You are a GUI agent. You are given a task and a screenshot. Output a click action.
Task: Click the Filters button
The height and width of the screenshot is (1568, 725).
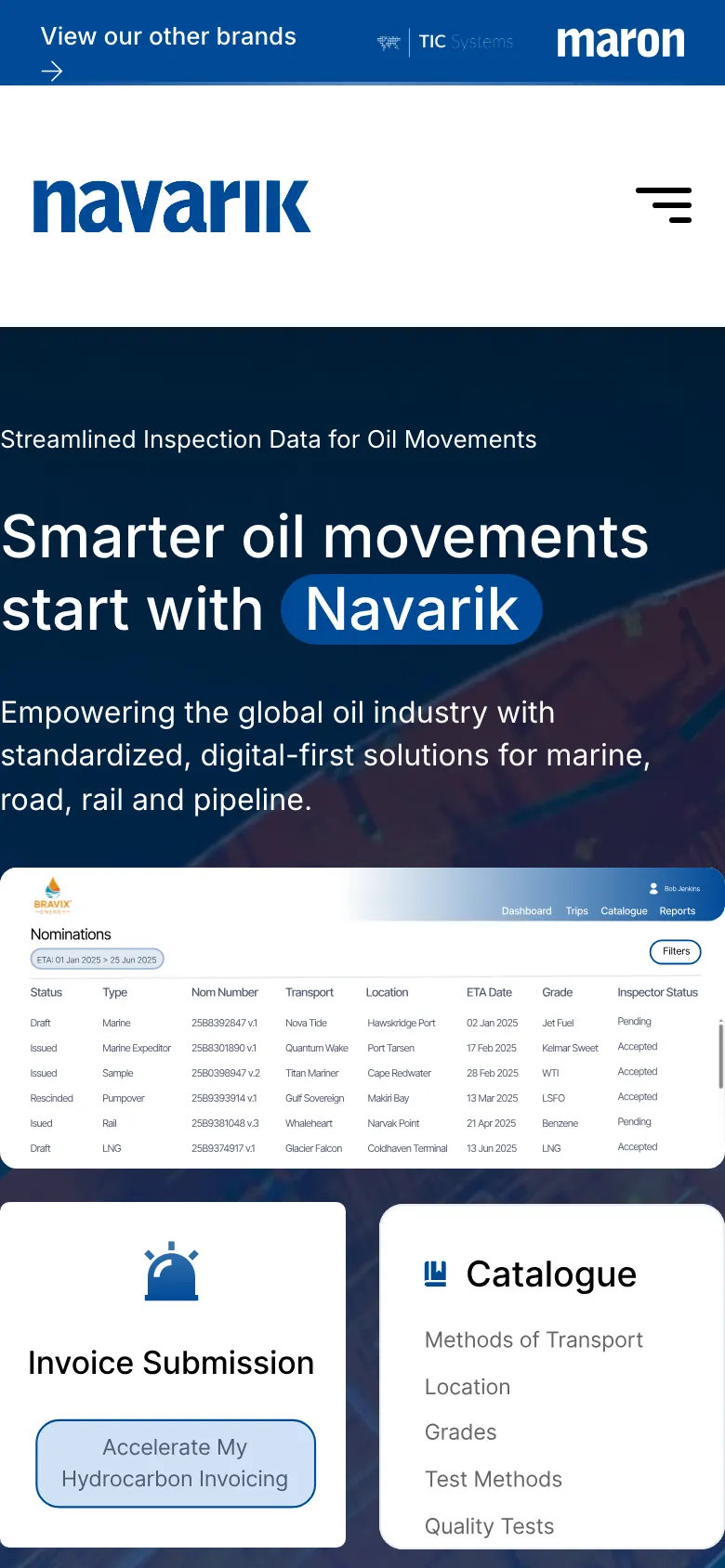click(x=676, y=951)
